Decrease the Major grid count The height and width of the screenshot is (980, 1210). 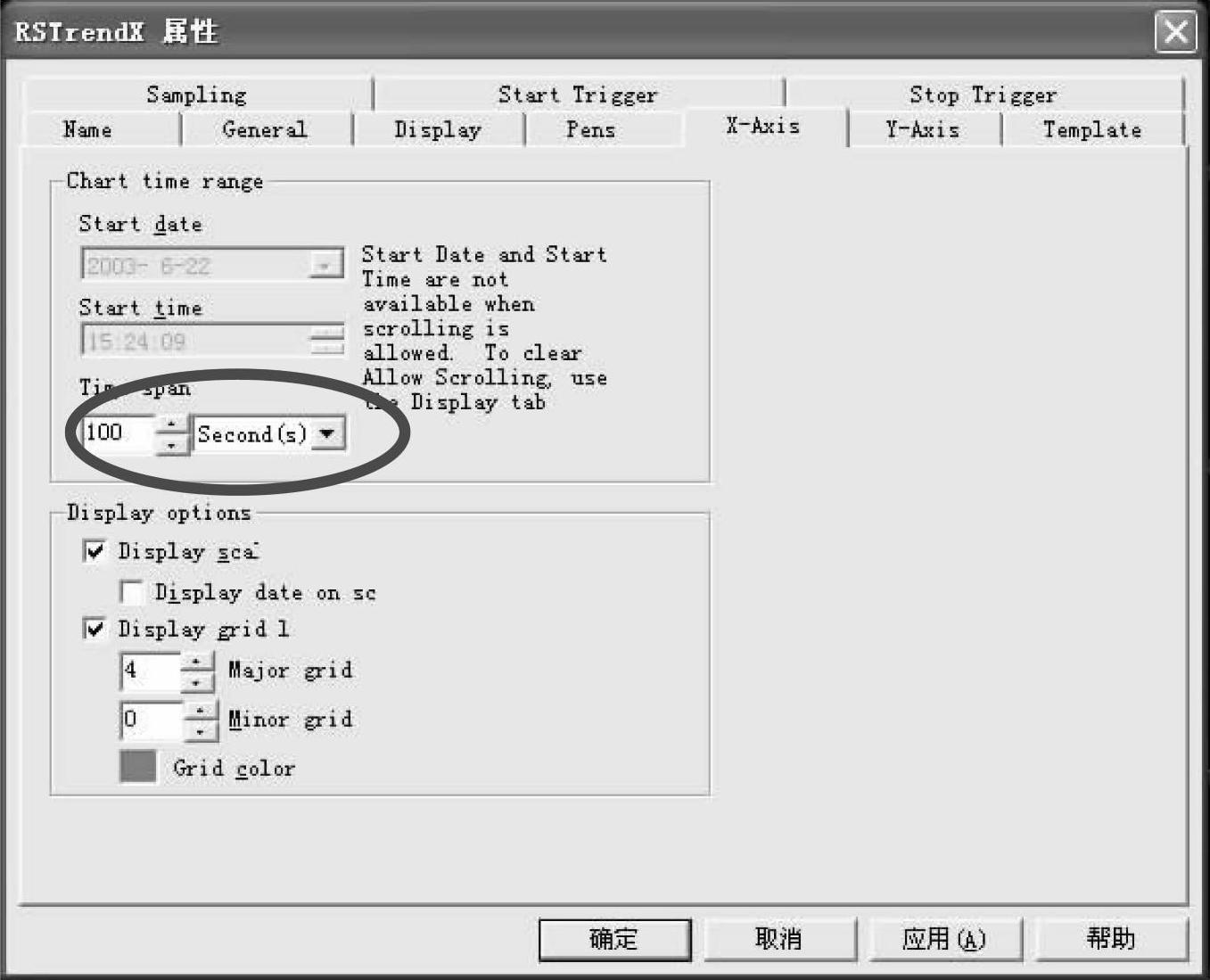(x=197, y=681)
